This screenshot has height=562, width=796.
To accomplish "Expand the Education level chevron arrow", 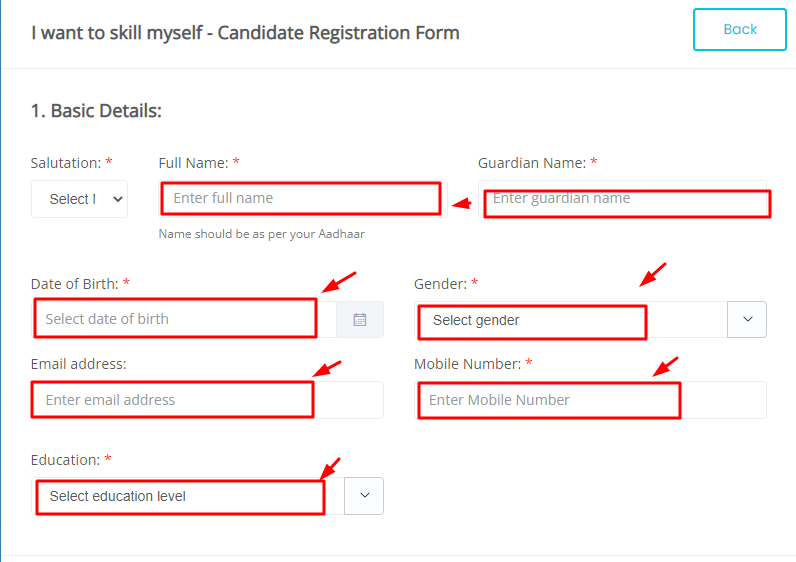I will (364, 495).
